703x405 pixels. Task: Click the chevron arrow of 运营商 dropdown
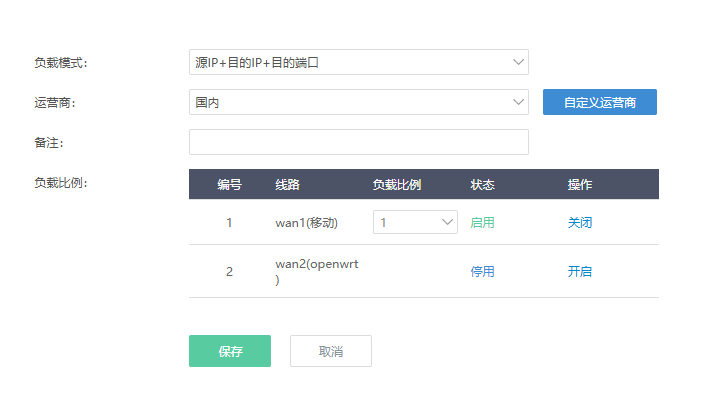point(518,102)
